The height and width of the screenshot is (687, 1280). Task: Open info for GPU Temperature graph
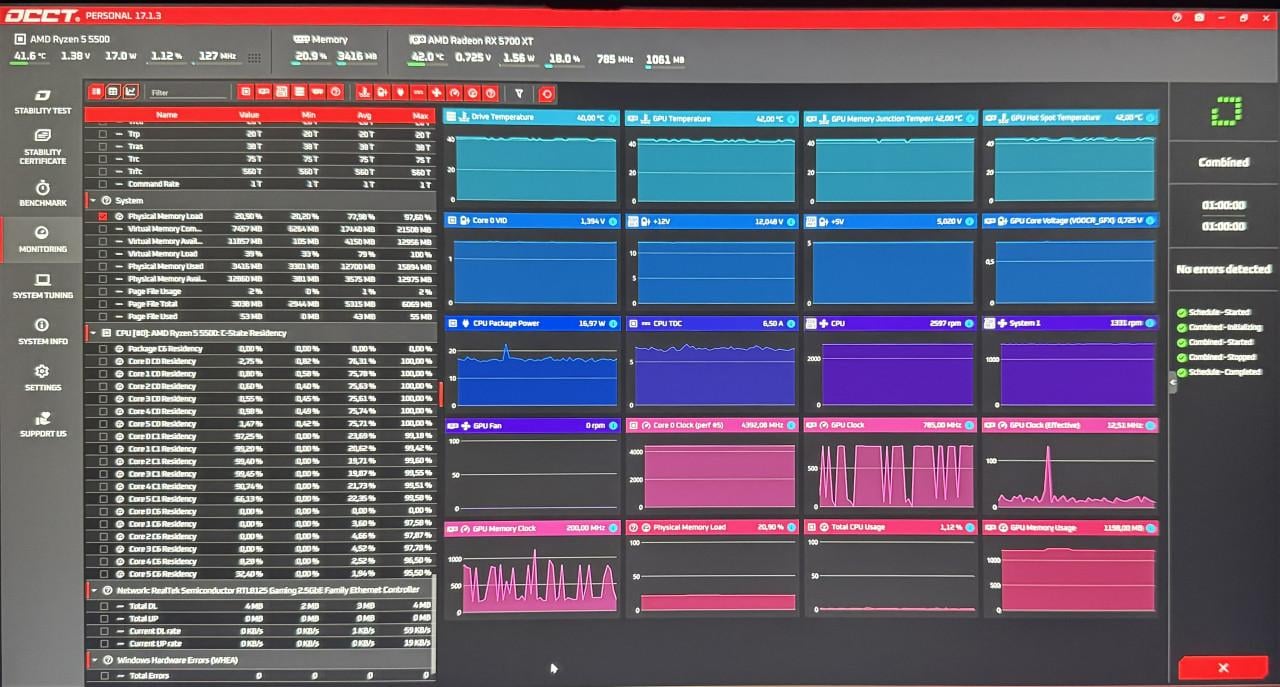click(x=791, y=119)
